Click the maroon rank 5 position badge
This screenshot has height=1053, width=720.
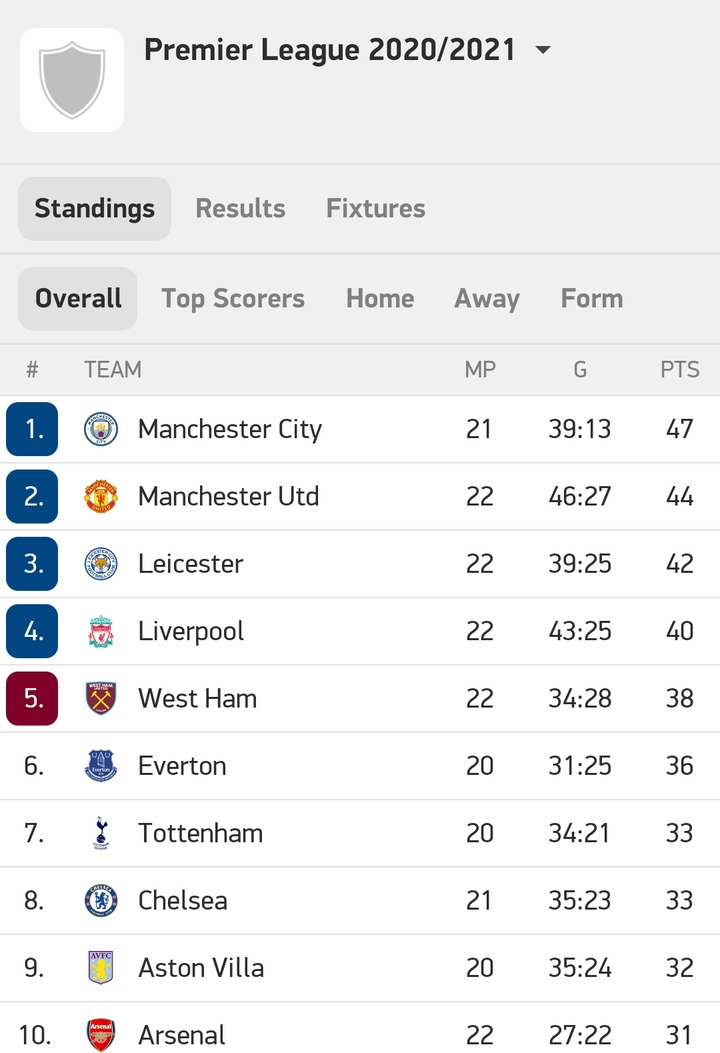(x=32, y=698)
